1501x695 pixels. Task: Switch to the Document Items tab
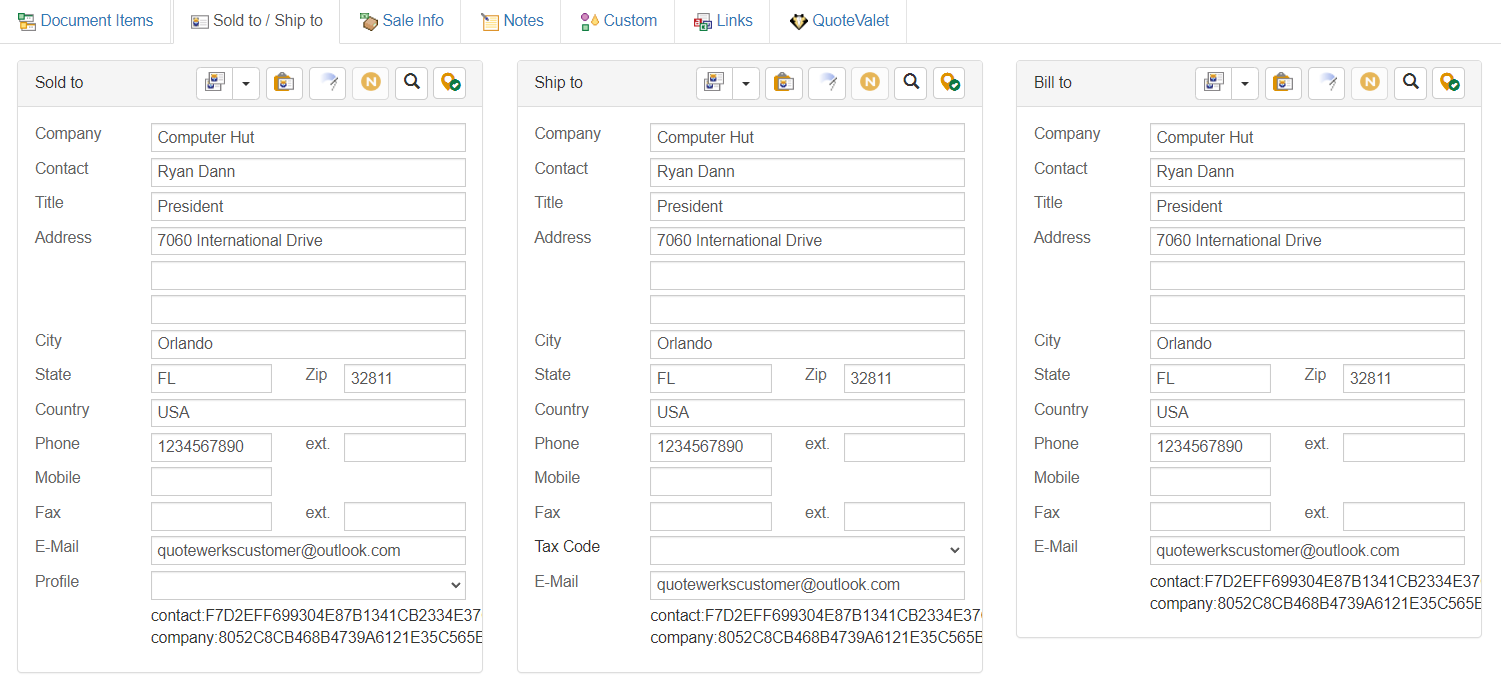click(x=86, y=21)
